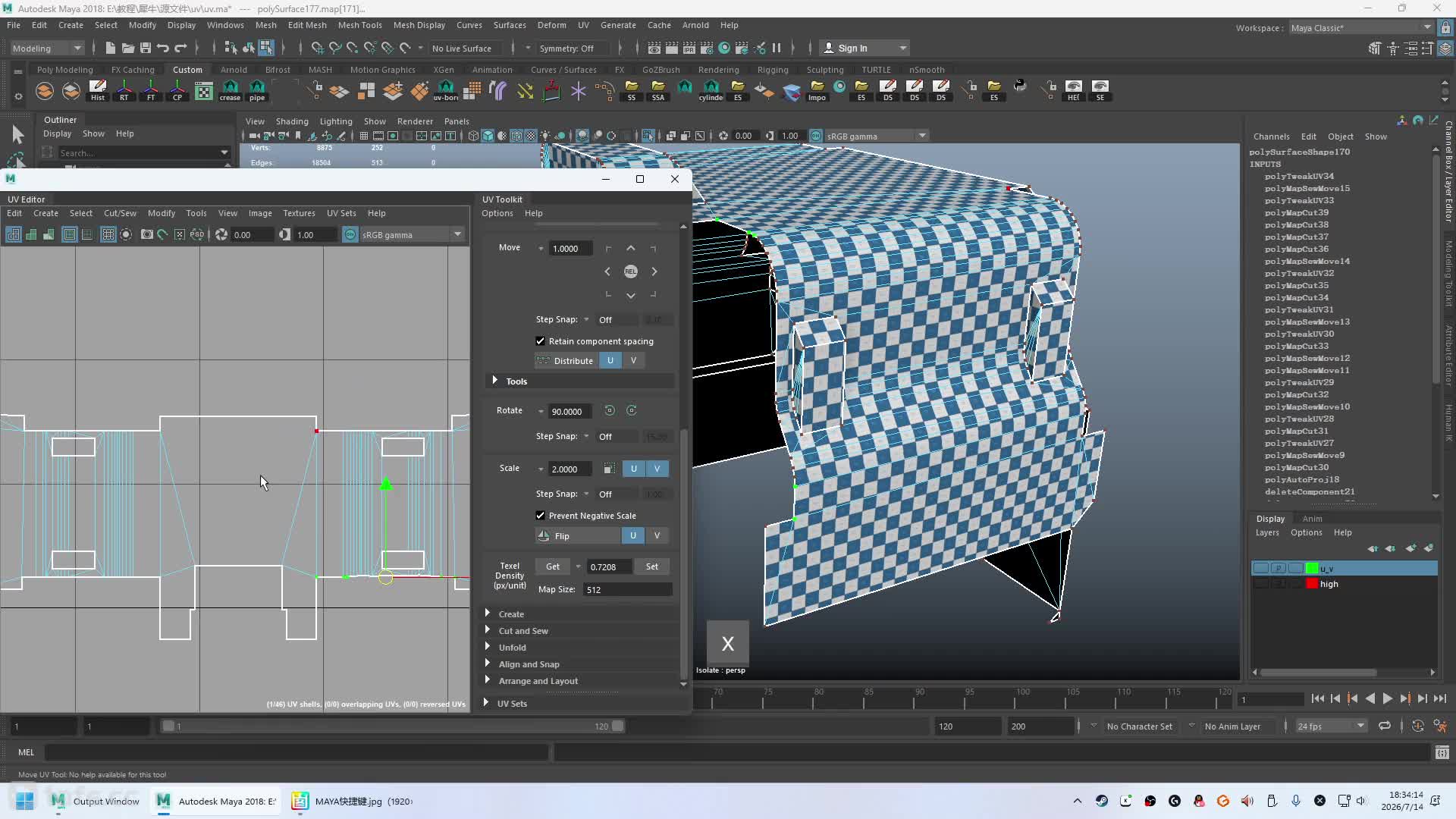Open the 24 fps frame rate dropdown
Viewport: 1456px width, 819px height.
pyautogui.click(x=1331, y=726)
